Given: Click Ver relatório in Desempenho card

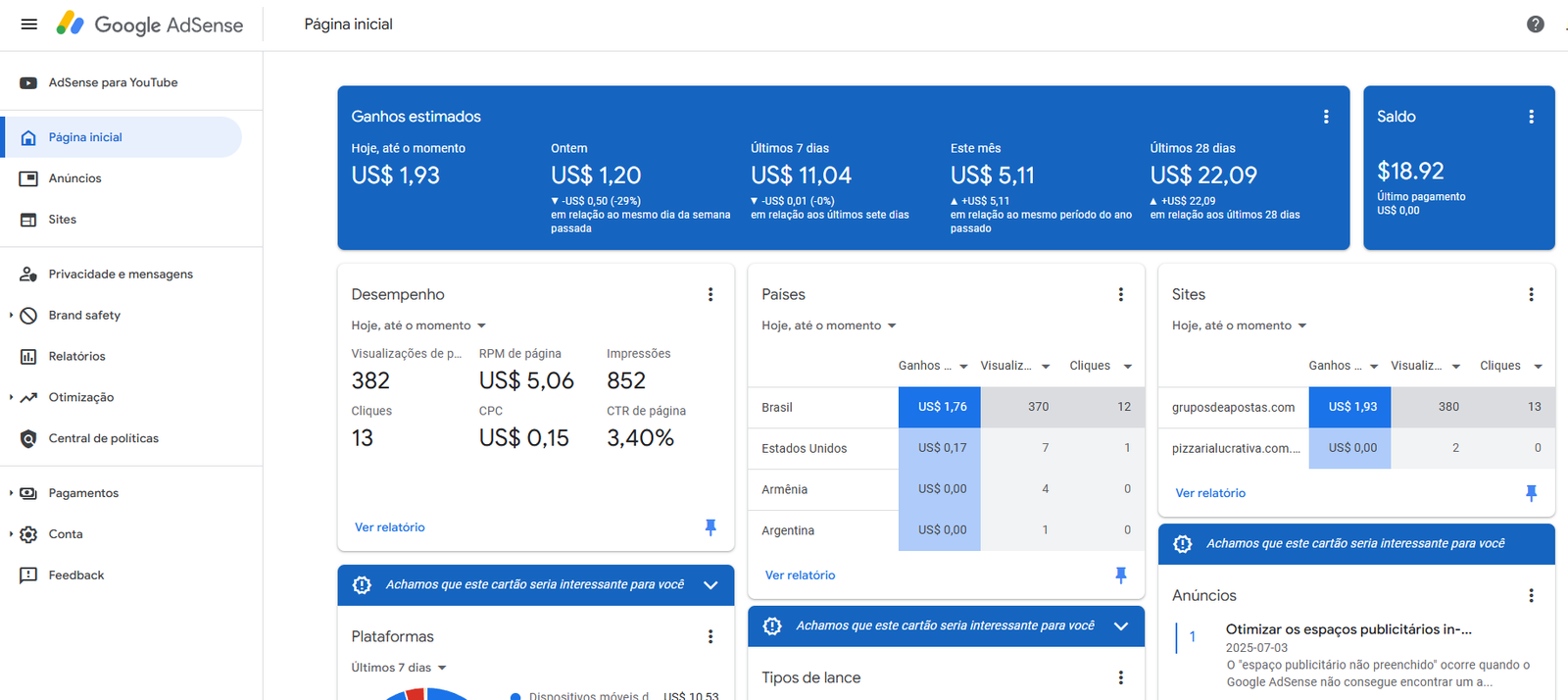Looking at the screenshot, I should [390, 527].
